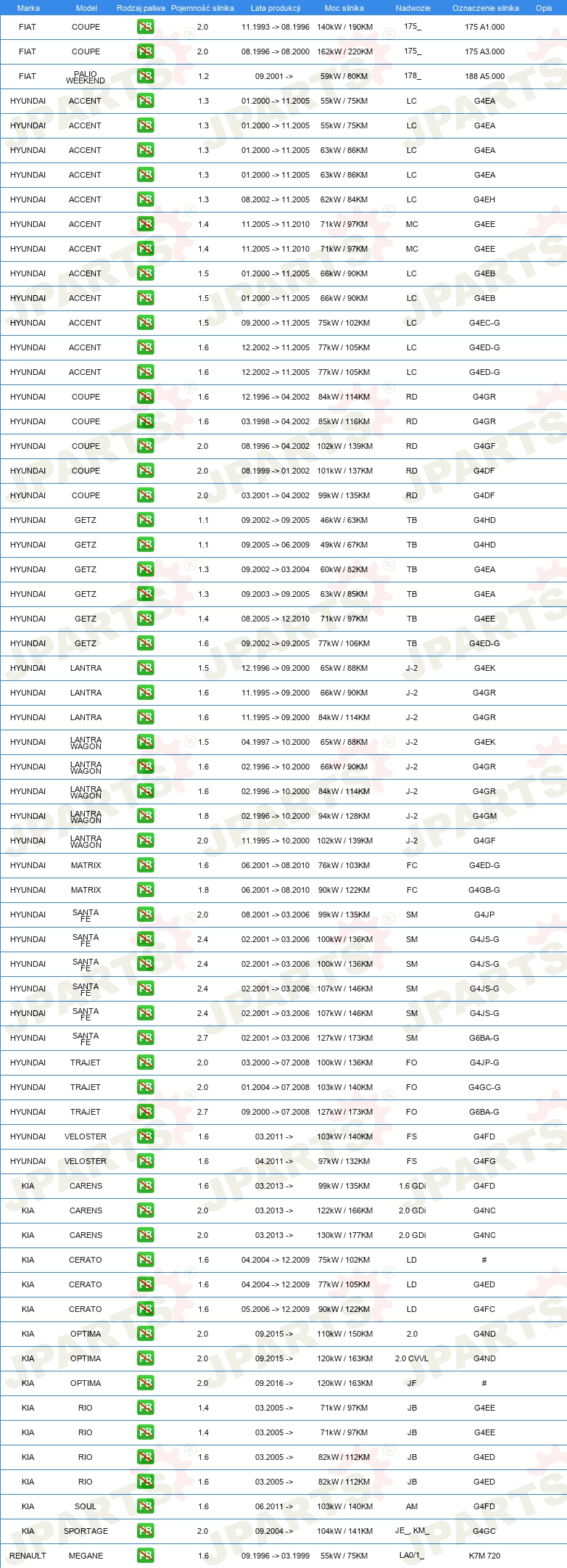Click fuel icon in Kia Sportage row
This screenshot has height=1568, width=567.
(145, 1531)
